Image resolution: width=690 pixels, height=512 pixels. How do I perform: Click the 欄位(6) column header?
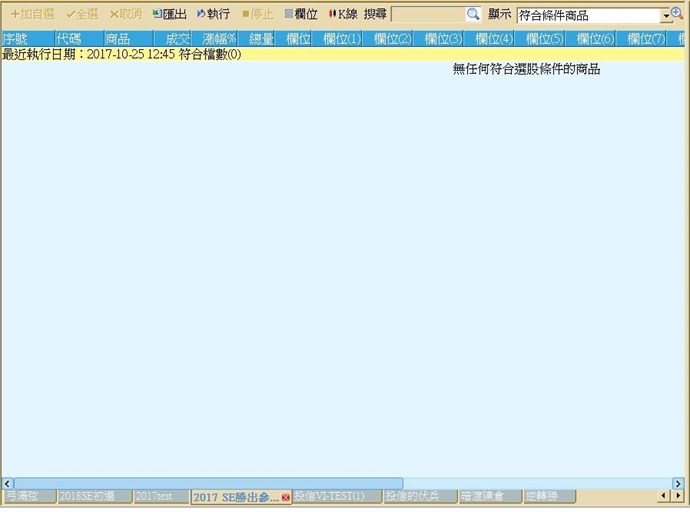click(590, 39)
